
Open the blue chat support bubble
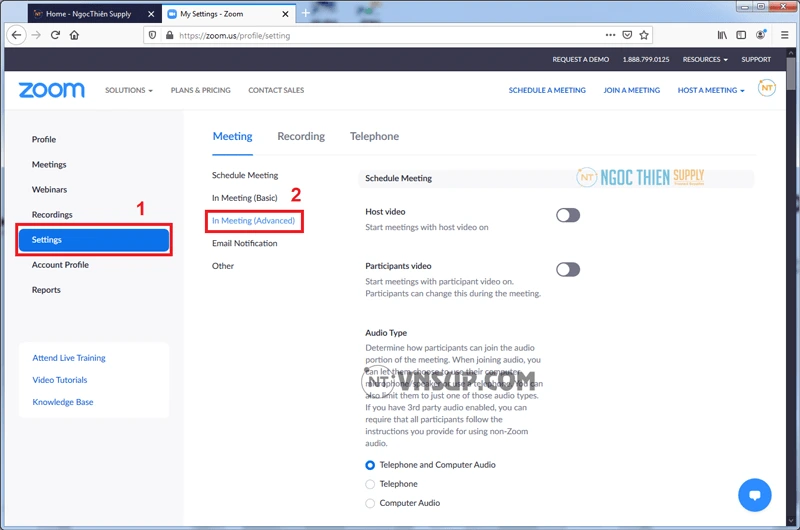pyautogui.click(x=755, y=495)
